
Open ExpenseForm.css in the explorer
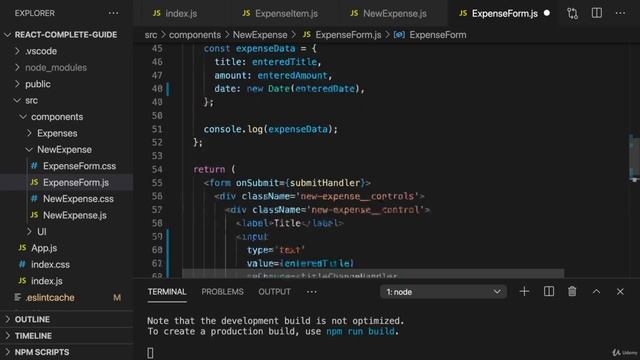pyautogui.click(x=79, y=166)
